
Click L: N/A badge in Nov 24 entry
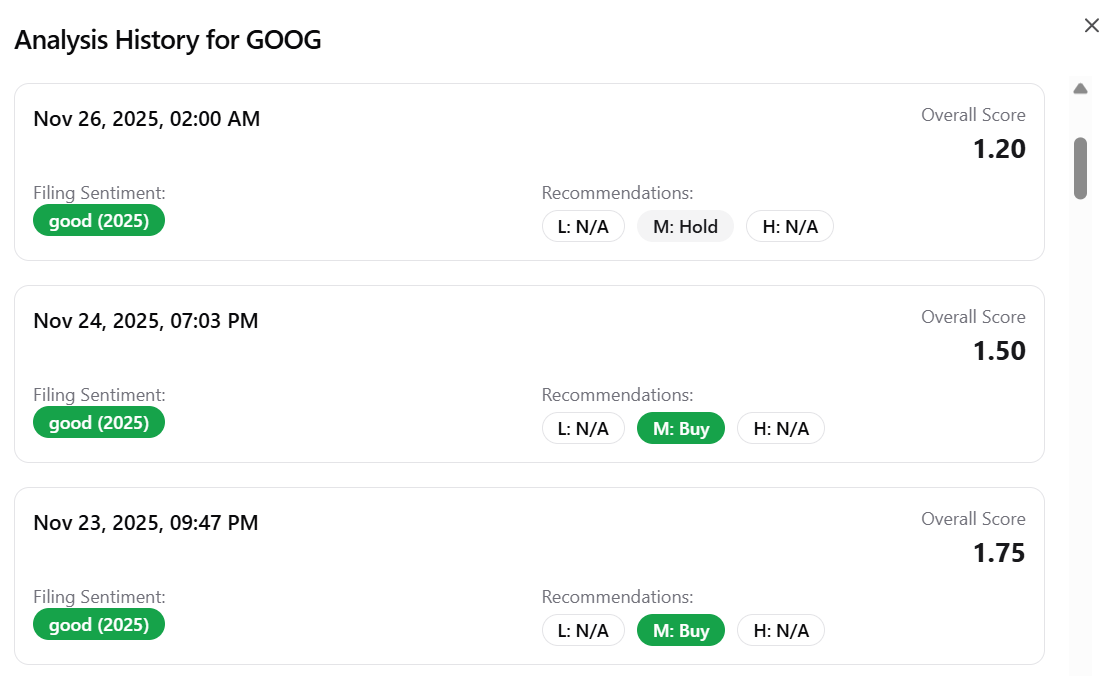pyautogui.click(x=583, y=429)
